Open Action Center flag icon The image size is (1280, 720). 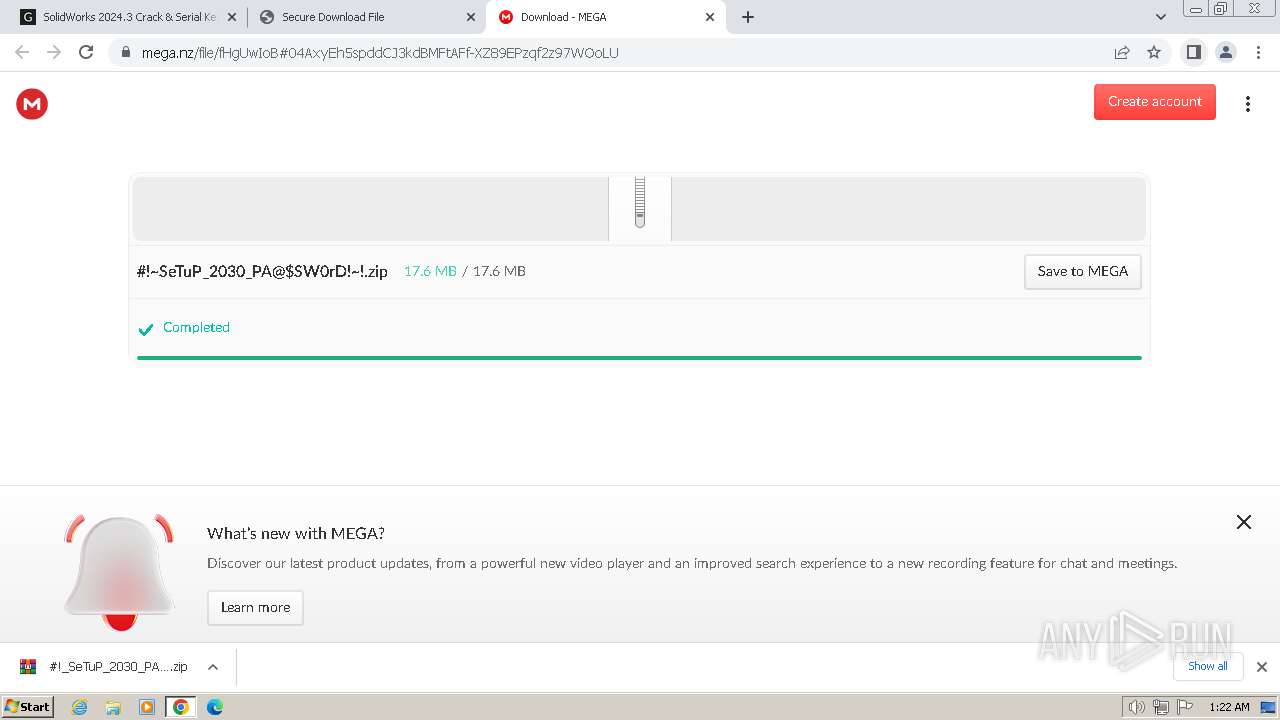(x=1184, y=707)
